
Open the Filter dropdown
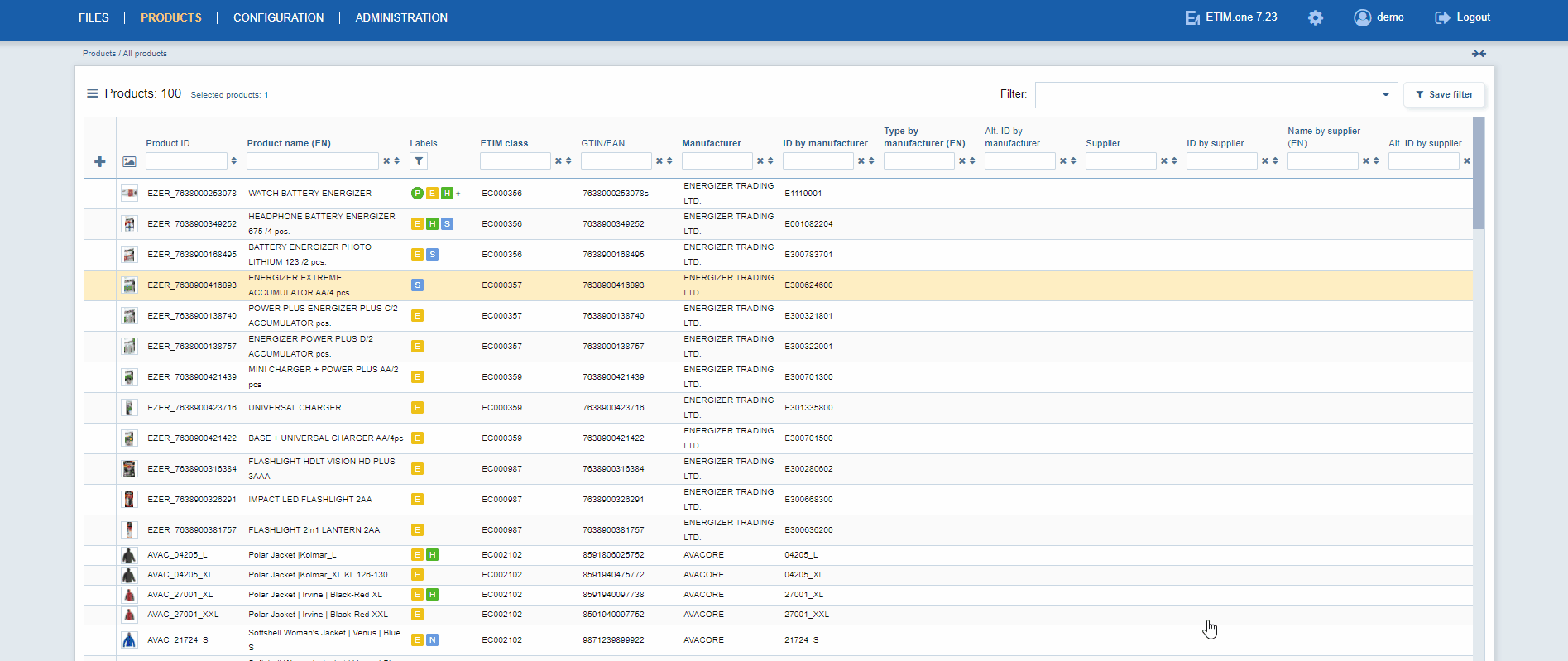click(x=1216, y=94)
